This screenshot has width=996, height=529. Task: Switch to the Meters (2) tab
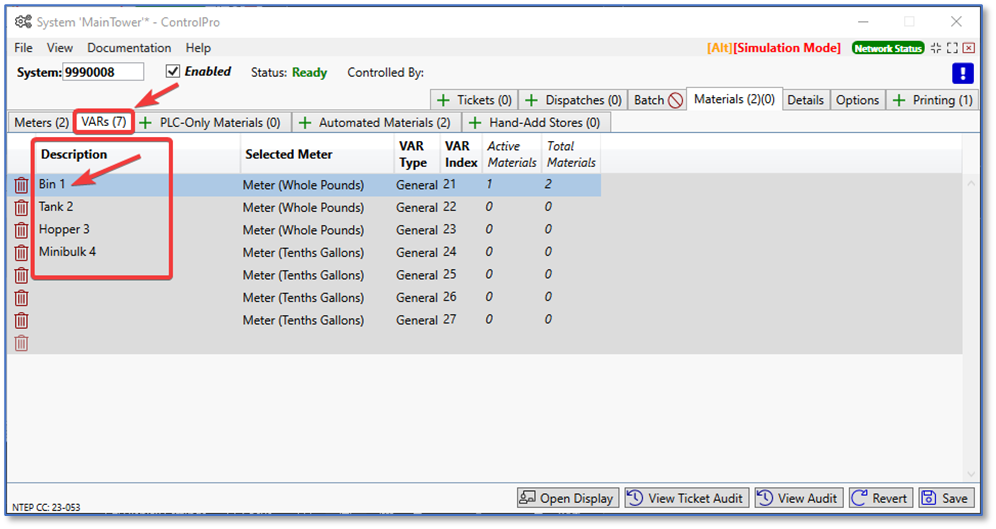coord(41,122)
